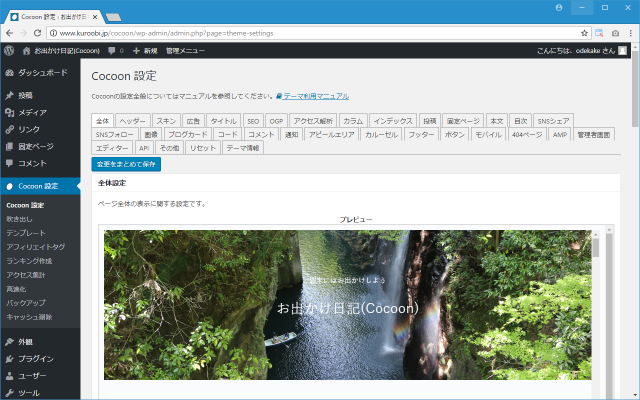Open テーマ利用マニュアル link
This screenshot has height=400, width=640.
point(313,96)
